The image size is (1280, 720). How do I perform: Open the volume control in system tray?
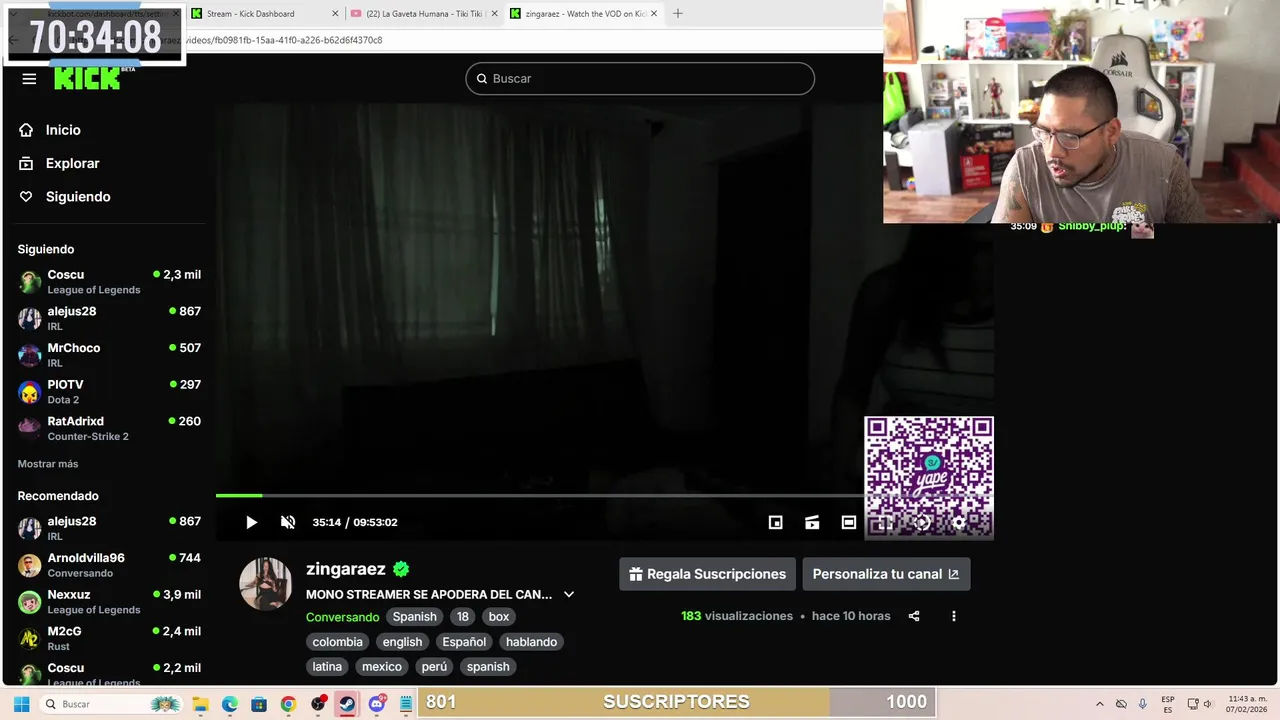click(1210, 704)
